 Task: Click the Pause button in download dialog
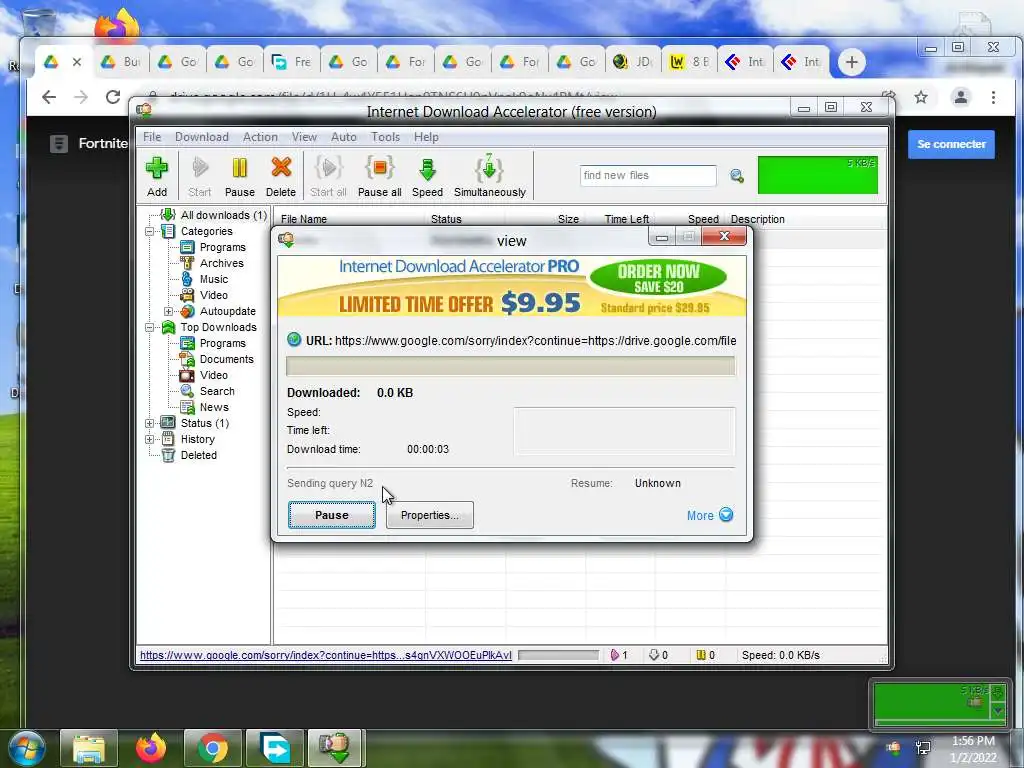[x=332, y=515]
